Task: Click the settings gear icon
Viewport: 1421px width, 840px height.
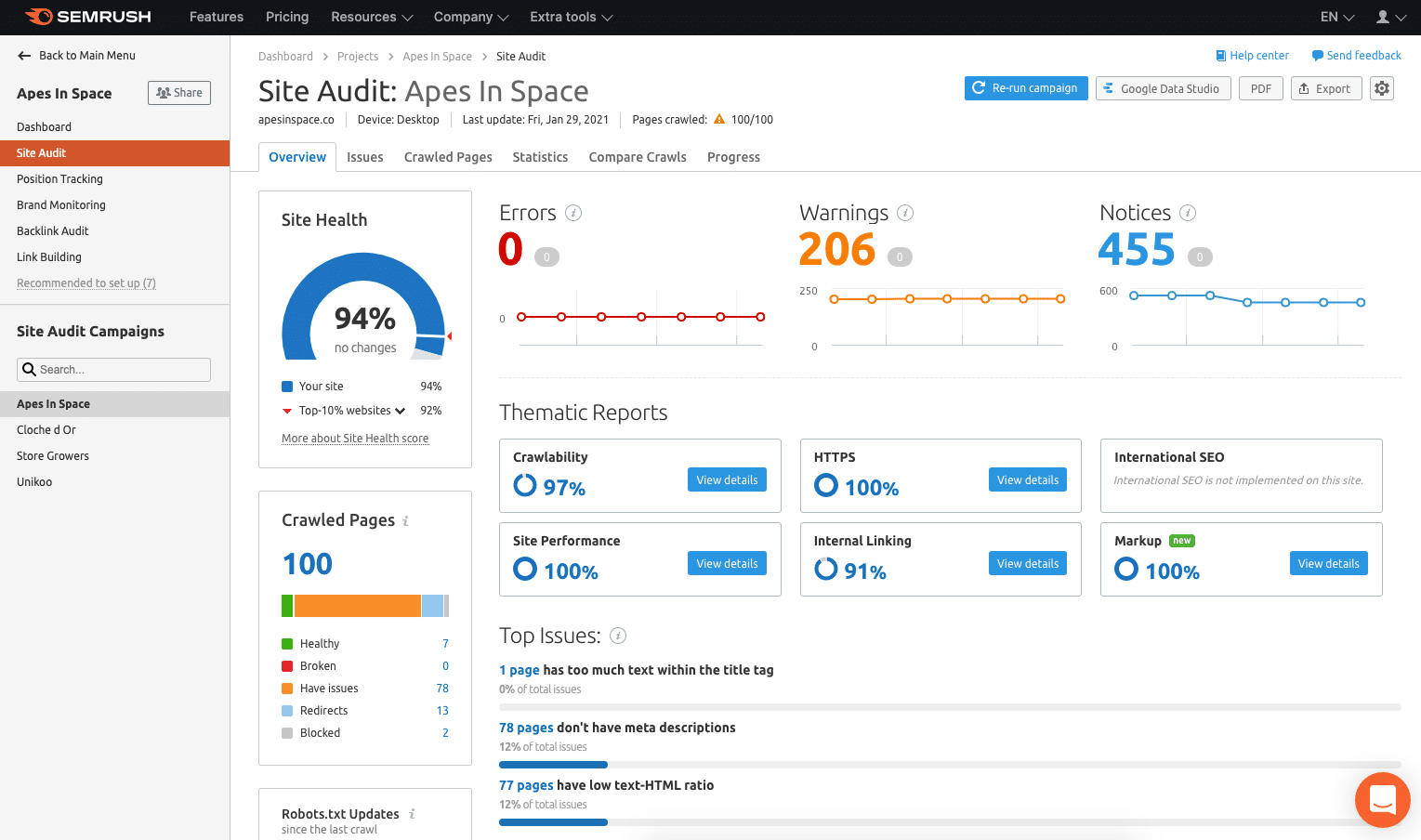Action: 1382,88
